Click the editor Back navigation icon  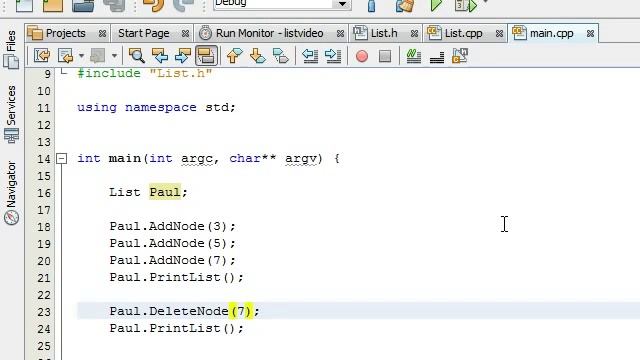(x=65, y=56)
